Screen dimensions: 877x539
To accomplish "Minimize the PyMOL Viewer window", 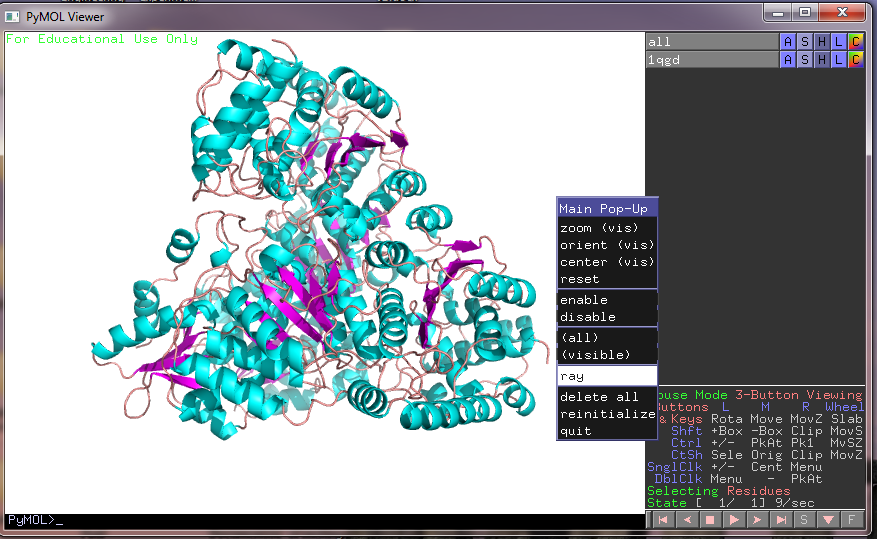I will tap(777, 13).
